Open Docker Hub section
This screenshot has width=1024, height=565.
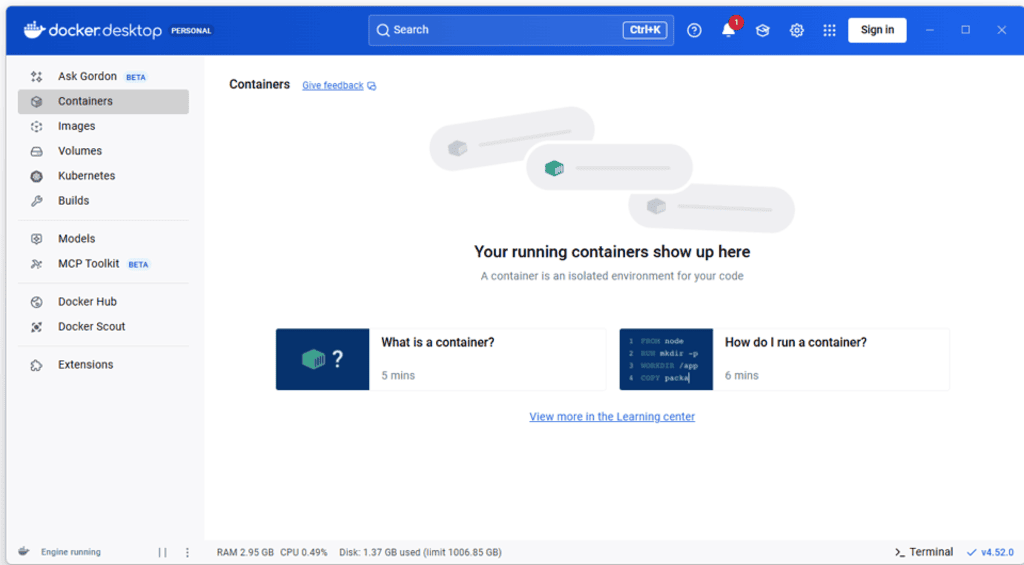103,301
